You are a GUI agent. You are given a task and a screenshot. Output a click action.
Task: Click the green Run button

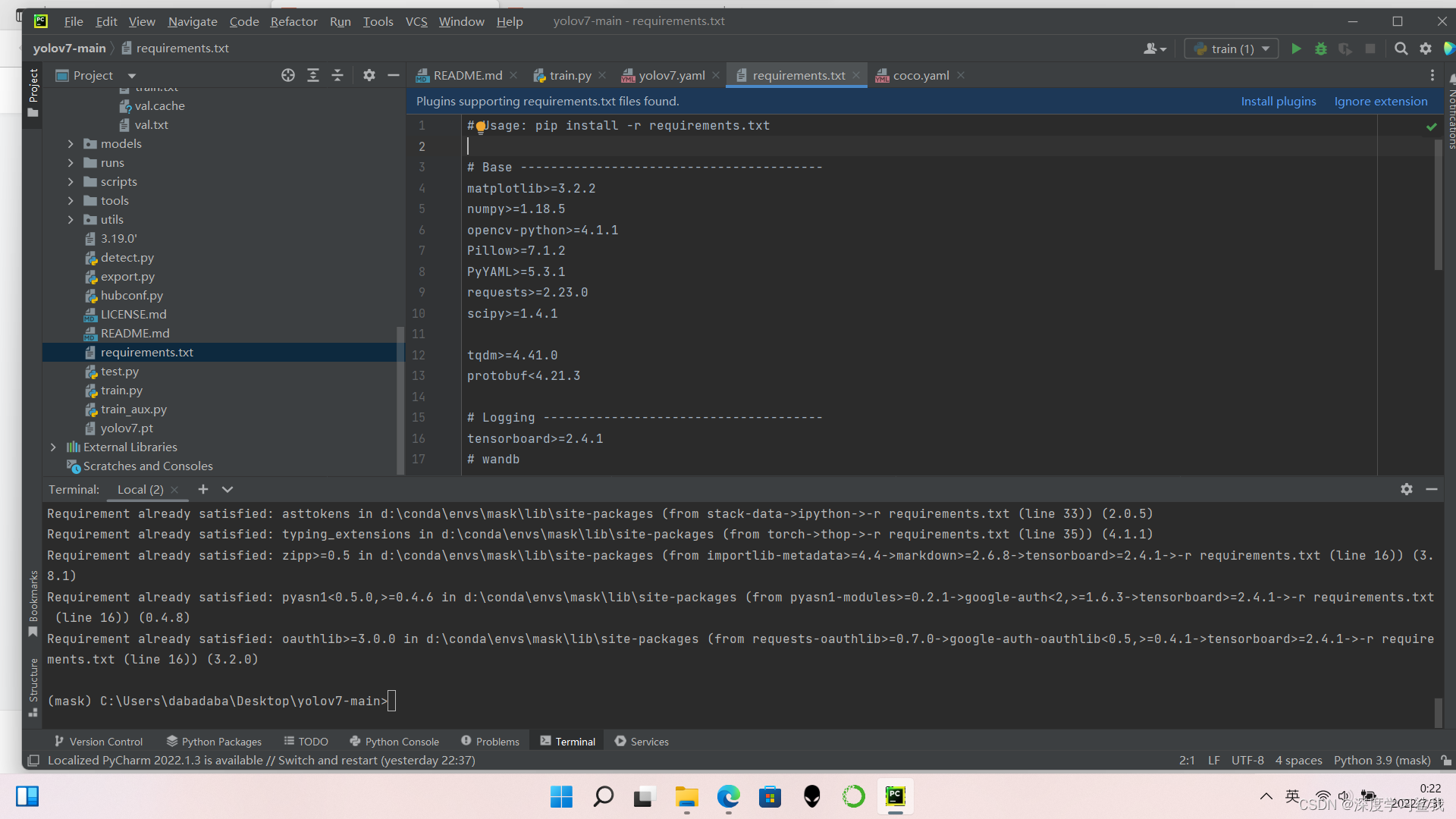pyautogui.click(x=1296, y=49)
